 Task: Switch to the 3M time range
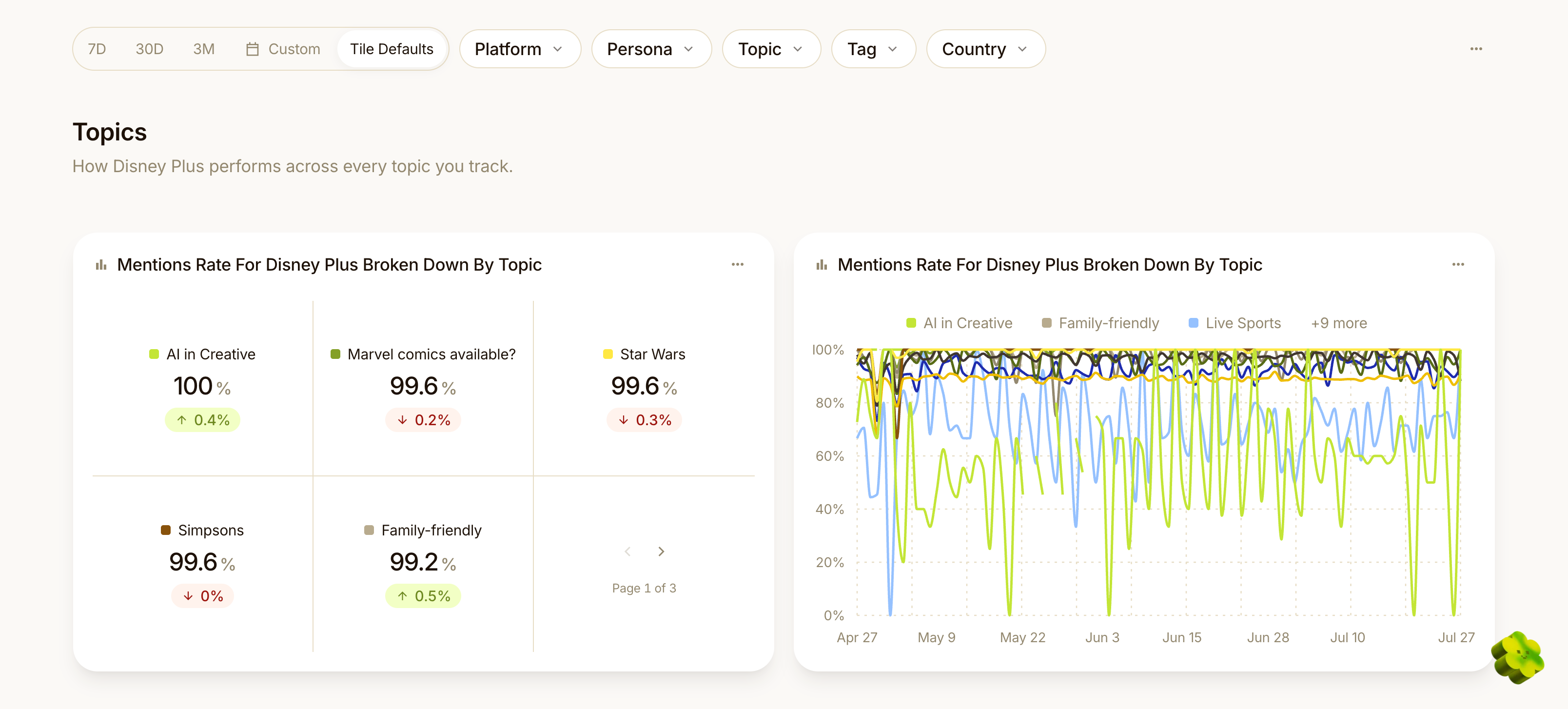203,49
